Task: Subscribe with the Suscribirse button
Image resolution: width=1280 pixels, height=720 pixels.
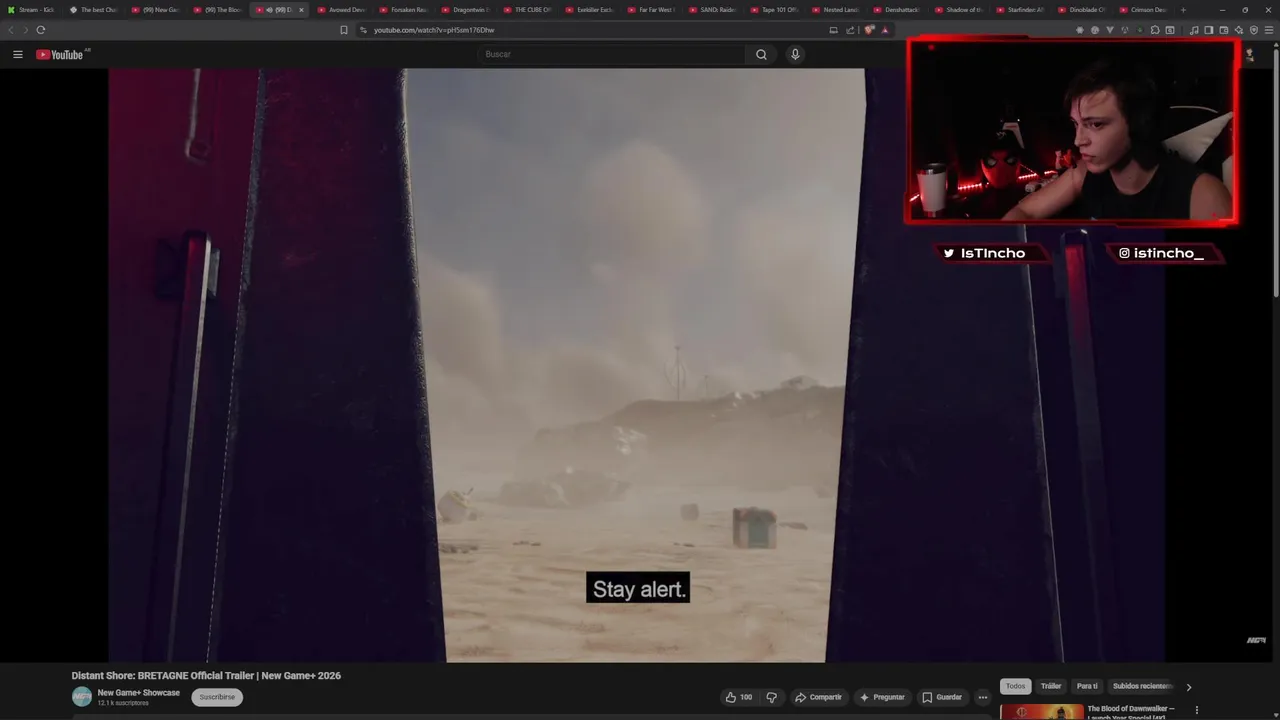Action: coord(217,697)
